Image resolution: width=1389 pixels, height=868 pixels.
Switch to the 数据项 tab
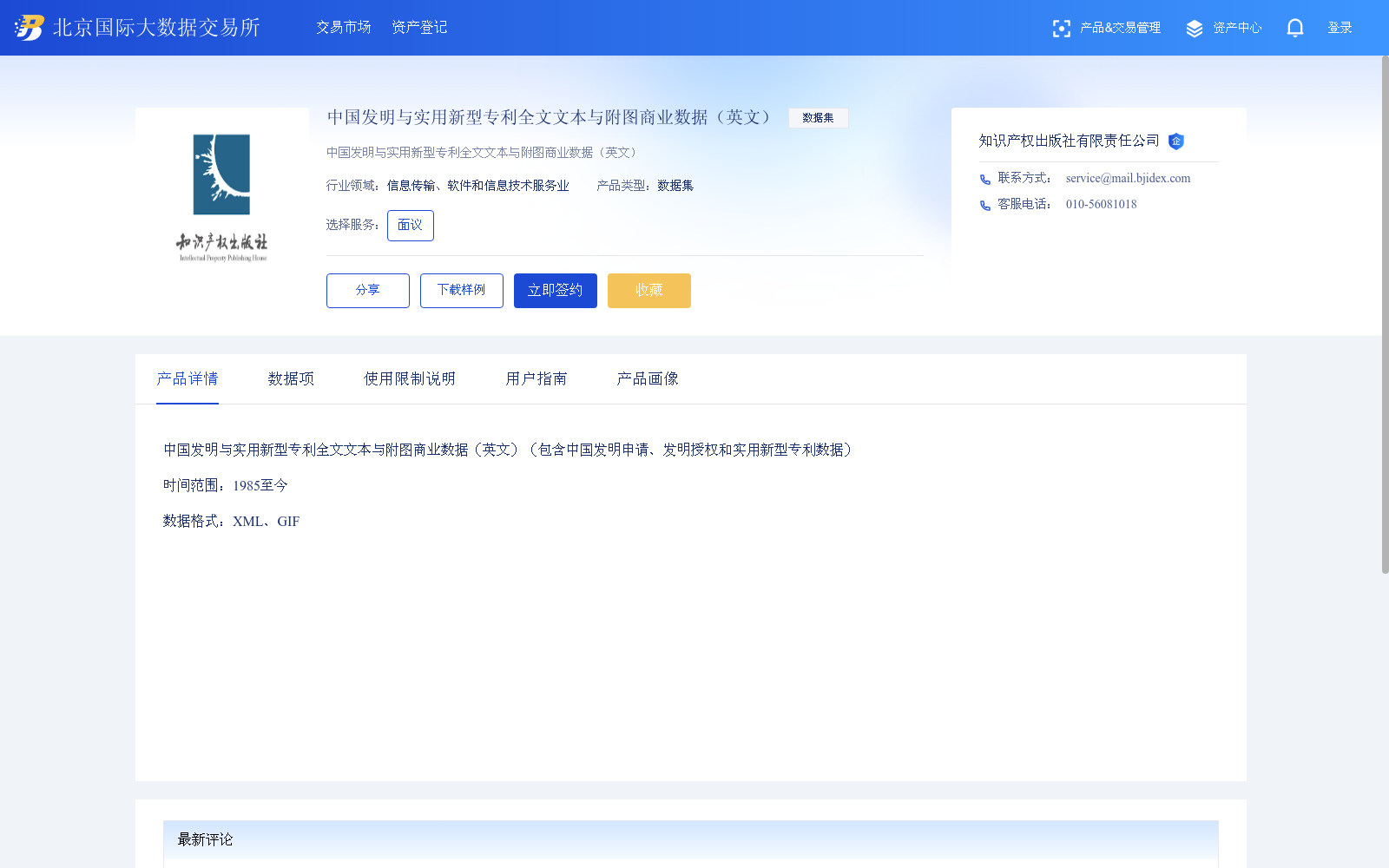[291, 379]
